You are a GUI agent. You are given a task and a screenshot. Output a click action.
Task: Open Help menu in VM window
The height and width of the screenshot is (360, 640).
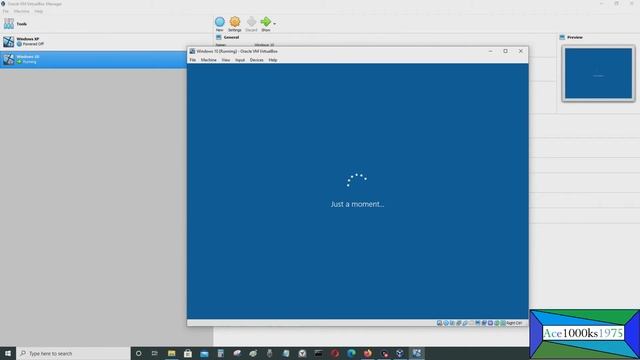273,60
